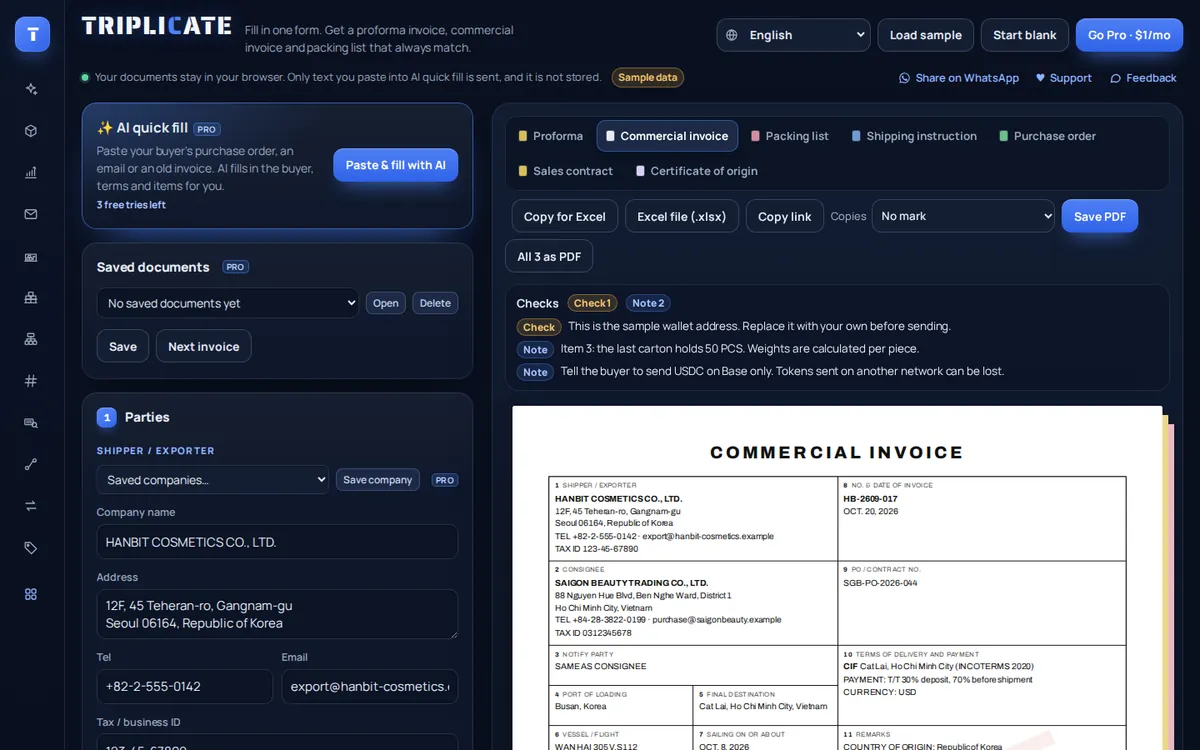This screenshot has height=750, width=1200.
Task: Click the Start blank button
Action: click(1025, 35)
